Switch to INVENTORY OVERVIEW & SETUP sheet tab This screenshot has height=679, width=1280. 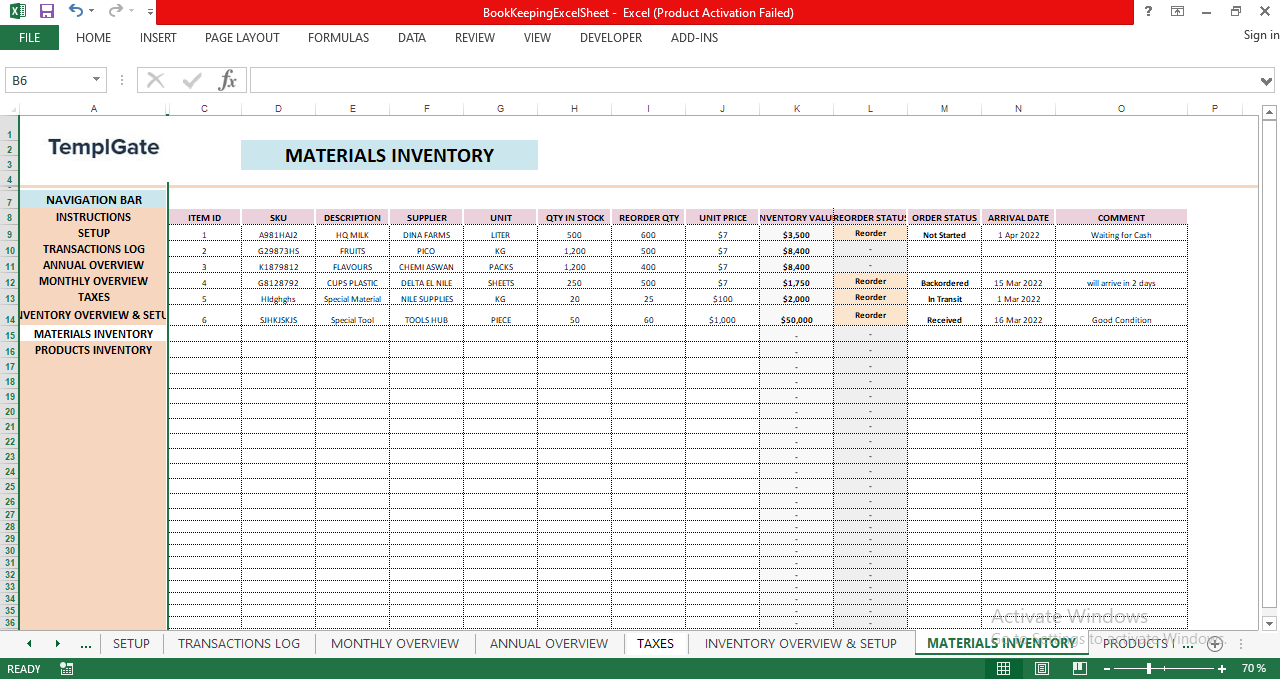(x=801, y=643)
